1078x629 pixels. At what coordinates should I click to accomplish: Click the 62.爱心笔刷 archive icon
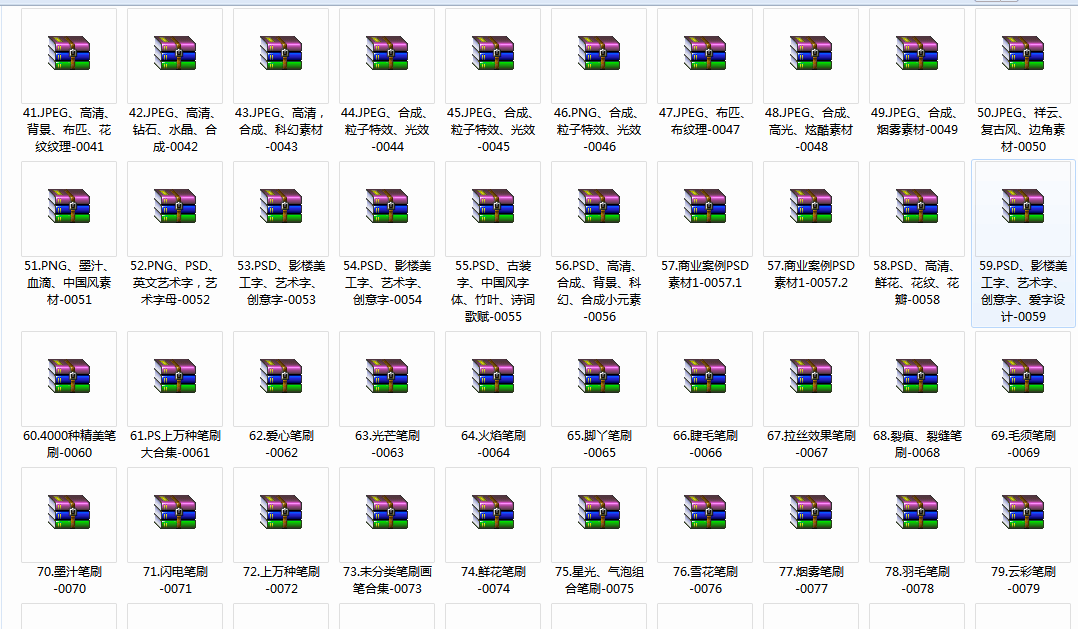pyautogui.click(x=280, y=380)
